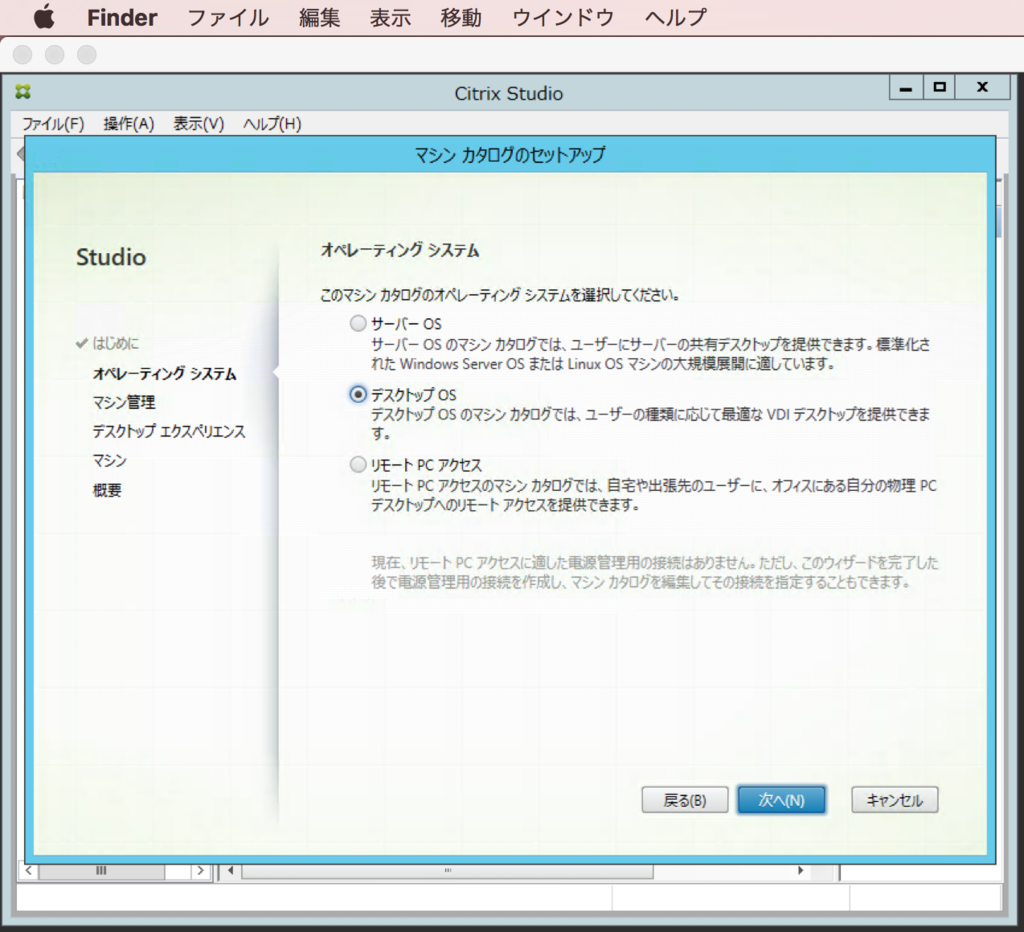Open the macOS ファイル menu
The image size is (1024, 932).
click(228, 18)
